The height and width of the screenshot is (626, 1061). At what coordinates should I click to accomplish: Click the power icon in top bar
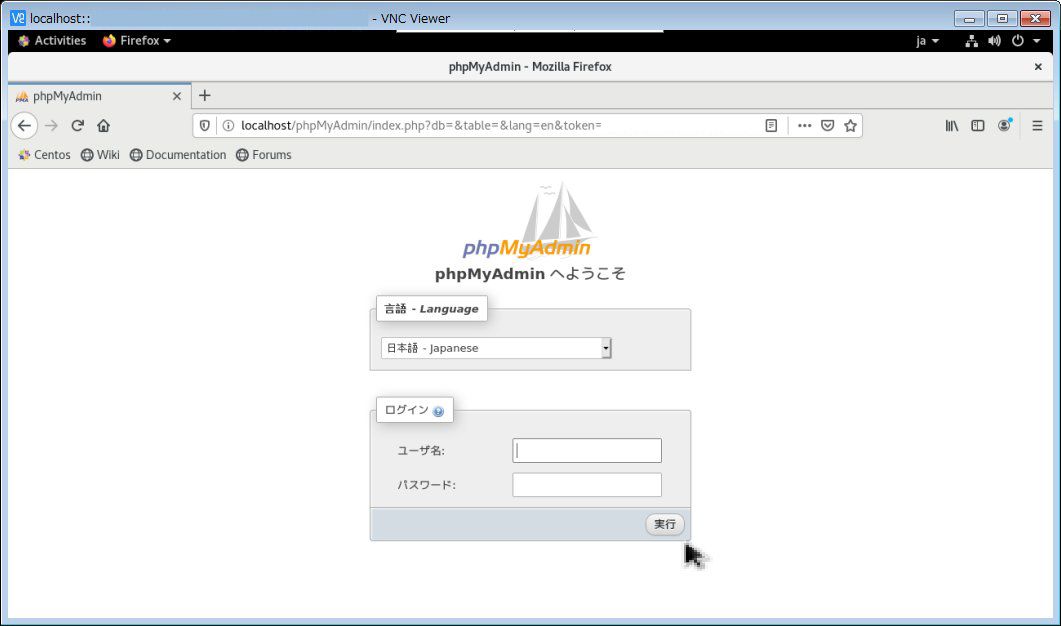[1018, 41]
